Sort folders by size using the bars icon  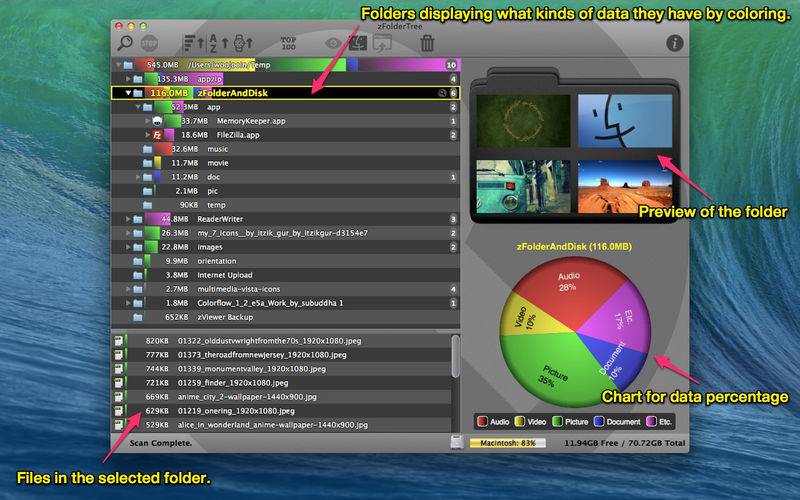tap(194, 43)
